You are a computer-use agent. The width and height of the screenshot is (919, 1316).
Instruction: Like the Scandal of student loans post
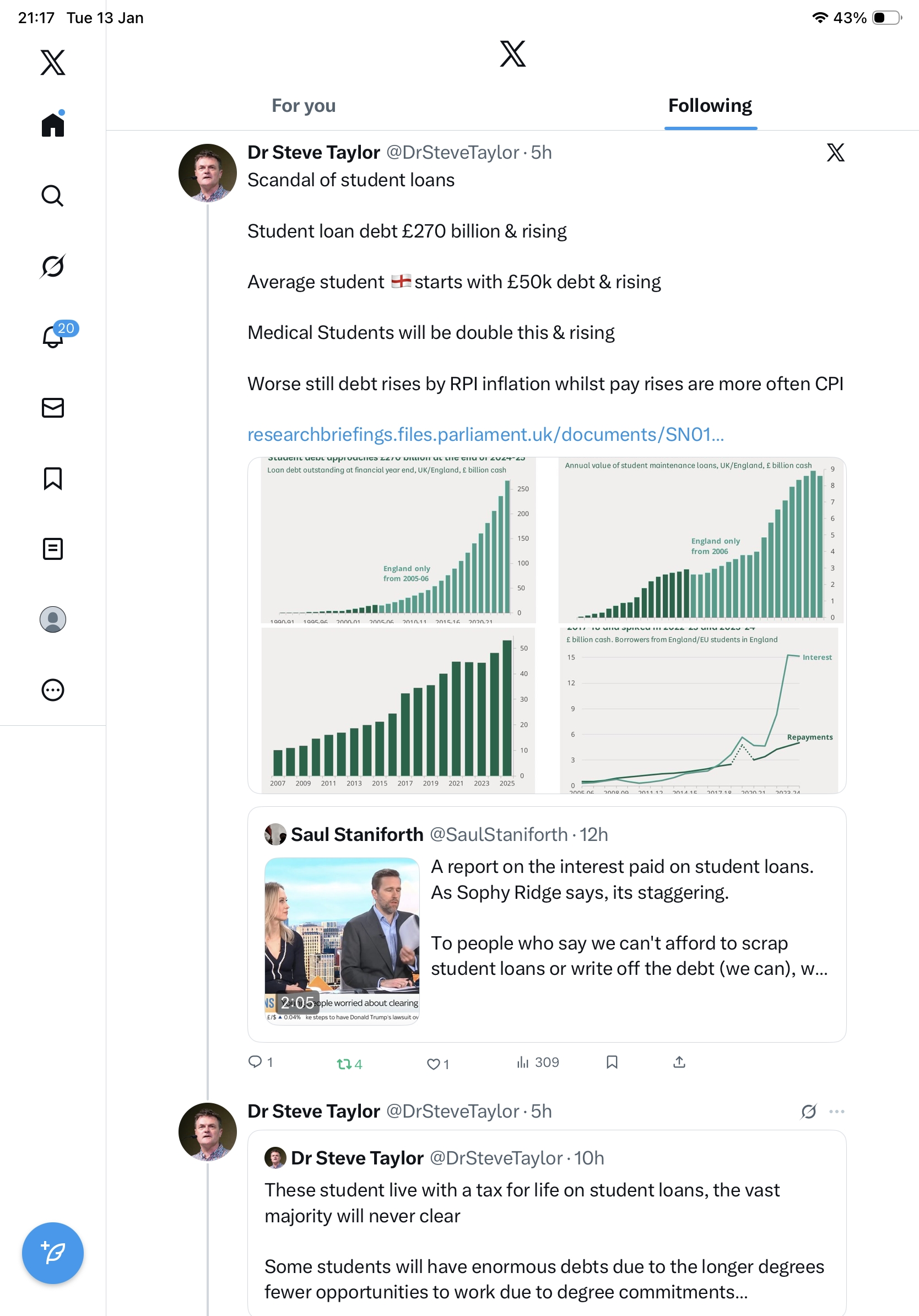tap(434, 1064)
